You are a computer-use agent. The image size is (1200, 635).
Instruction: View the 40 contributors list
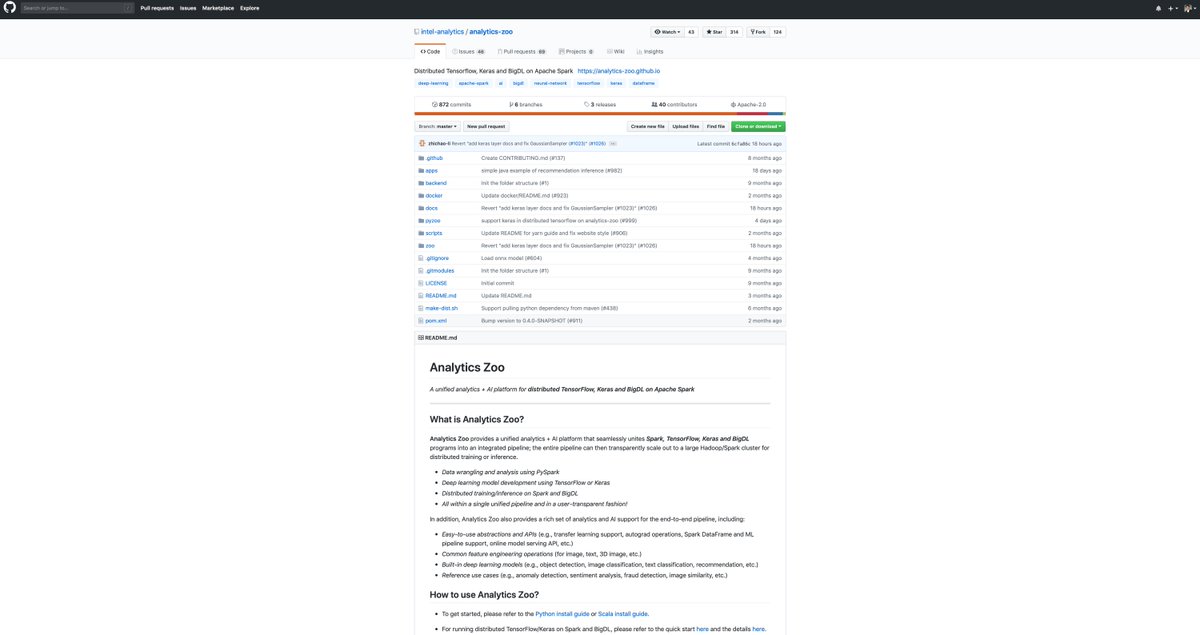[x=673, y=103]
